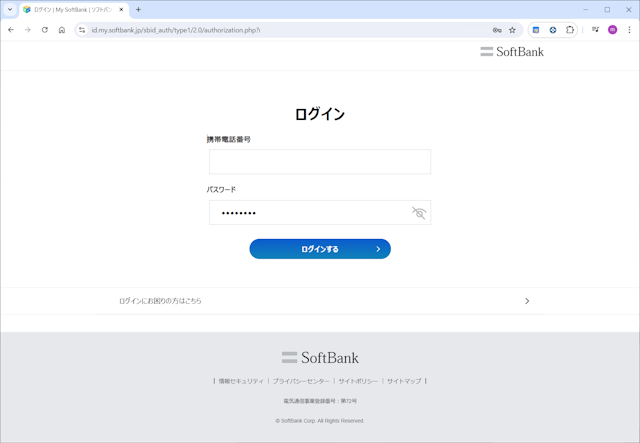Viewport: 640px width, 443px height.
Task: Open the 情報セキュリティ footer link
Action: (x=241, y=381)
